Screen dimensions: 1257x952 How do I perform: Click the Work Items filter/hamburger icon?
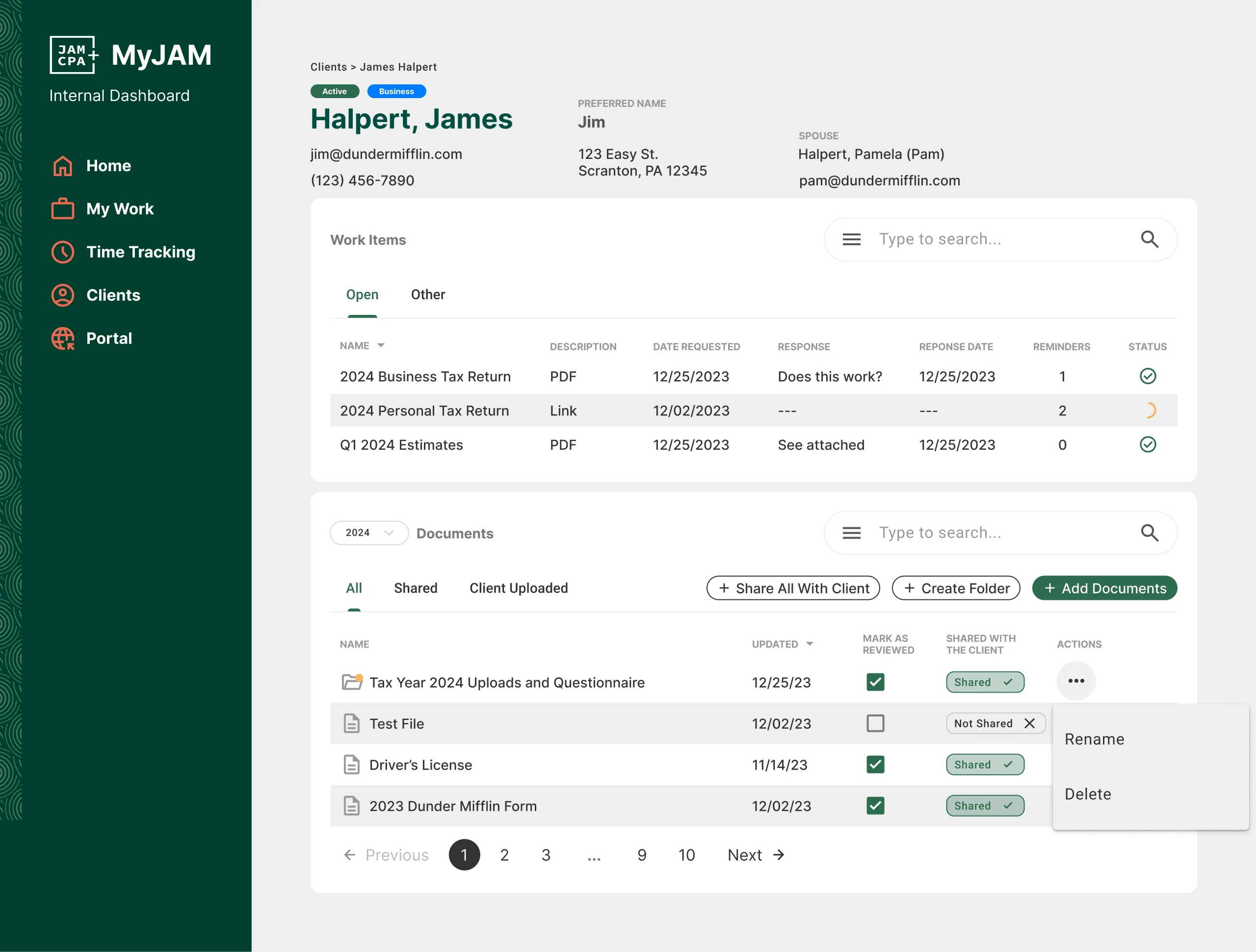coord(852,239)
